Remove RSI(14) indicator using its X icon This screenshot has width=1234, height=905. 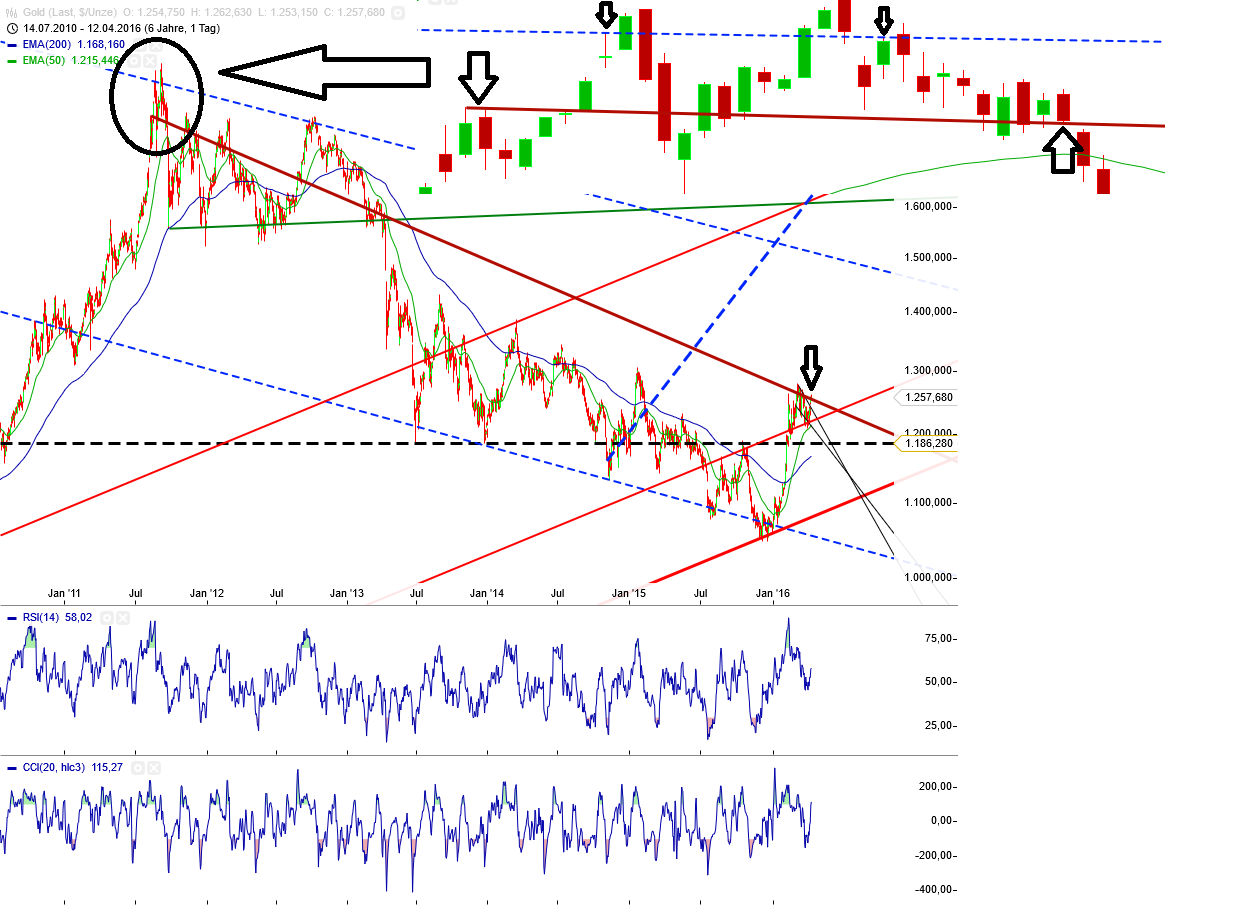coord(123,617)
